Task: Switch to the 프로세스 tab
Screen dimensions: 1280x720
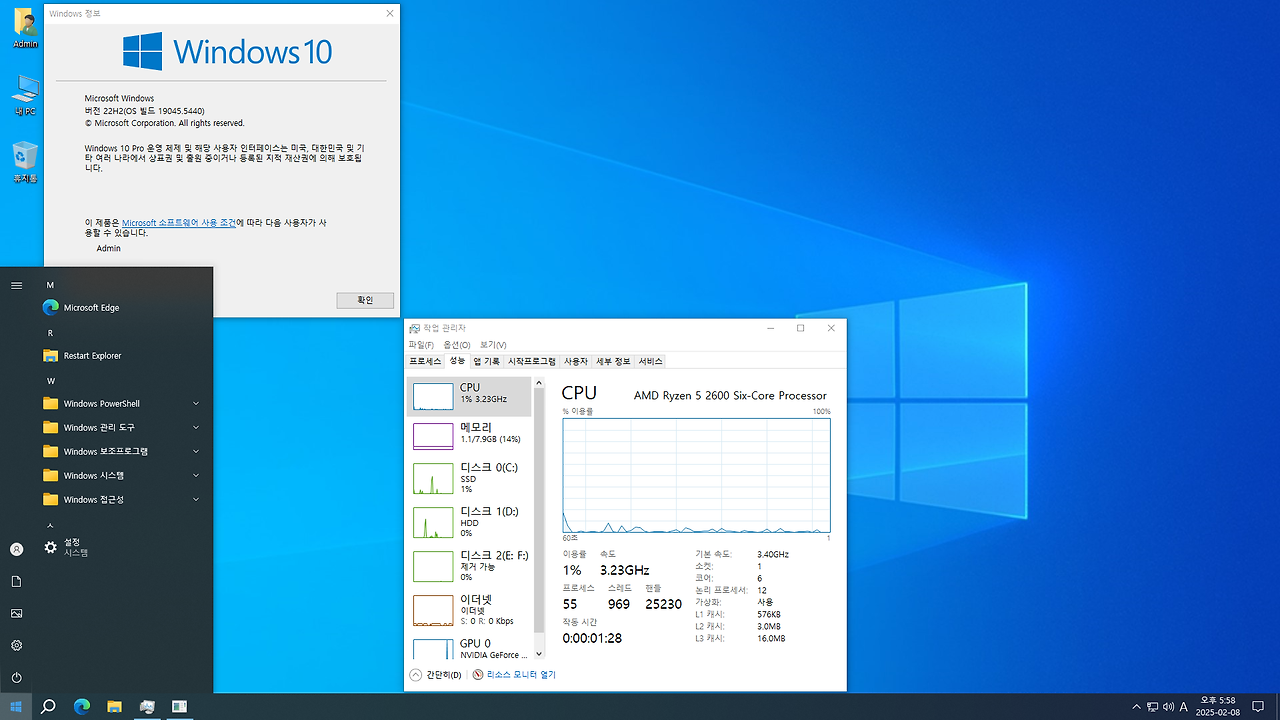Action: click(425, 361)
